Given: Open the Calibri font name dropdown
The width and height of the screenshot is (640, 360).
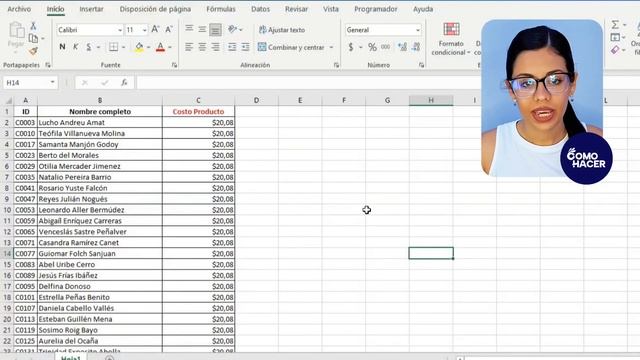Looking at the screenshot, I should [x=120, y=30].
